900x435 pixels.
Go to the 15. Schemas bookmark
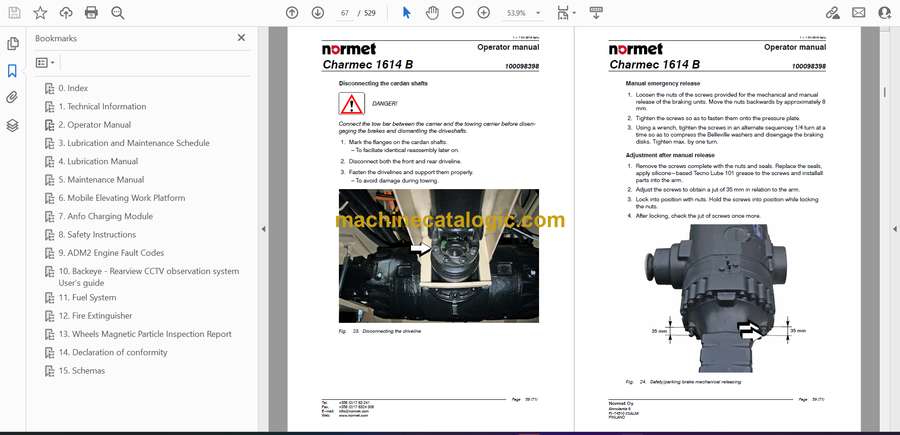(x=82, y=371)
